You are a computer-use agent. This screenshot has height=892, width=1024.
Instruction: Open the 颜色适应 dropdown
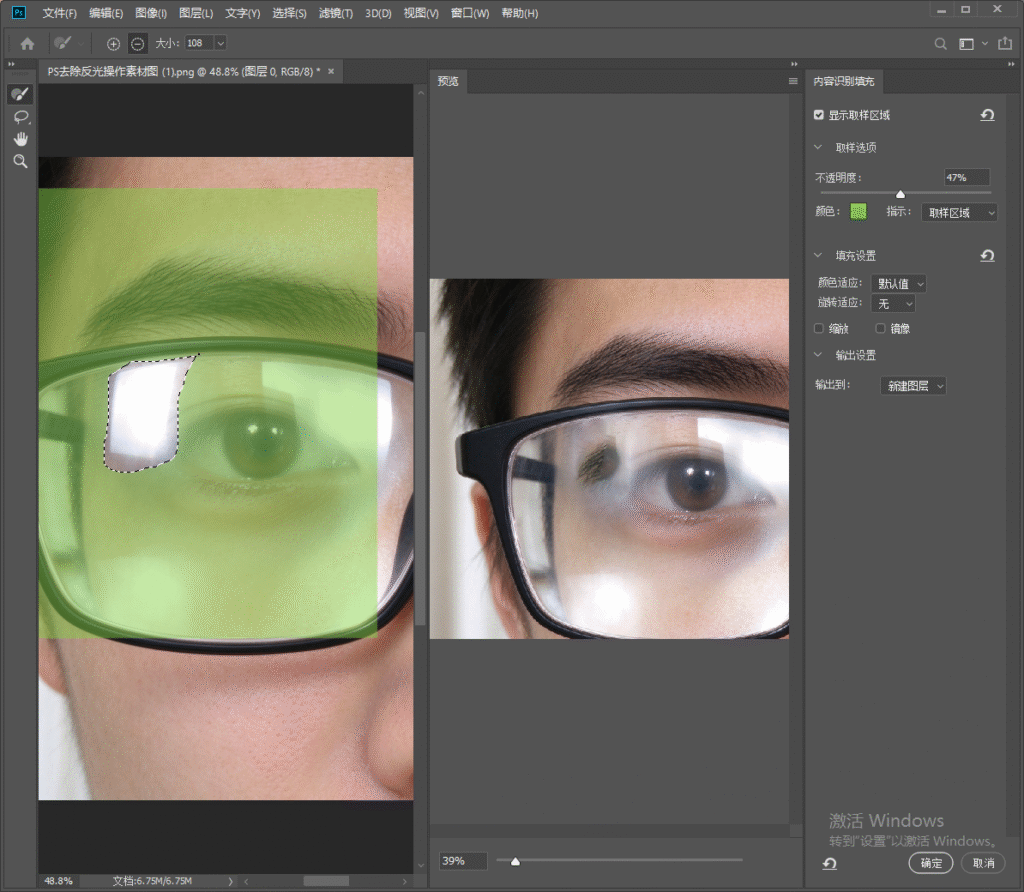coord(899,283)
